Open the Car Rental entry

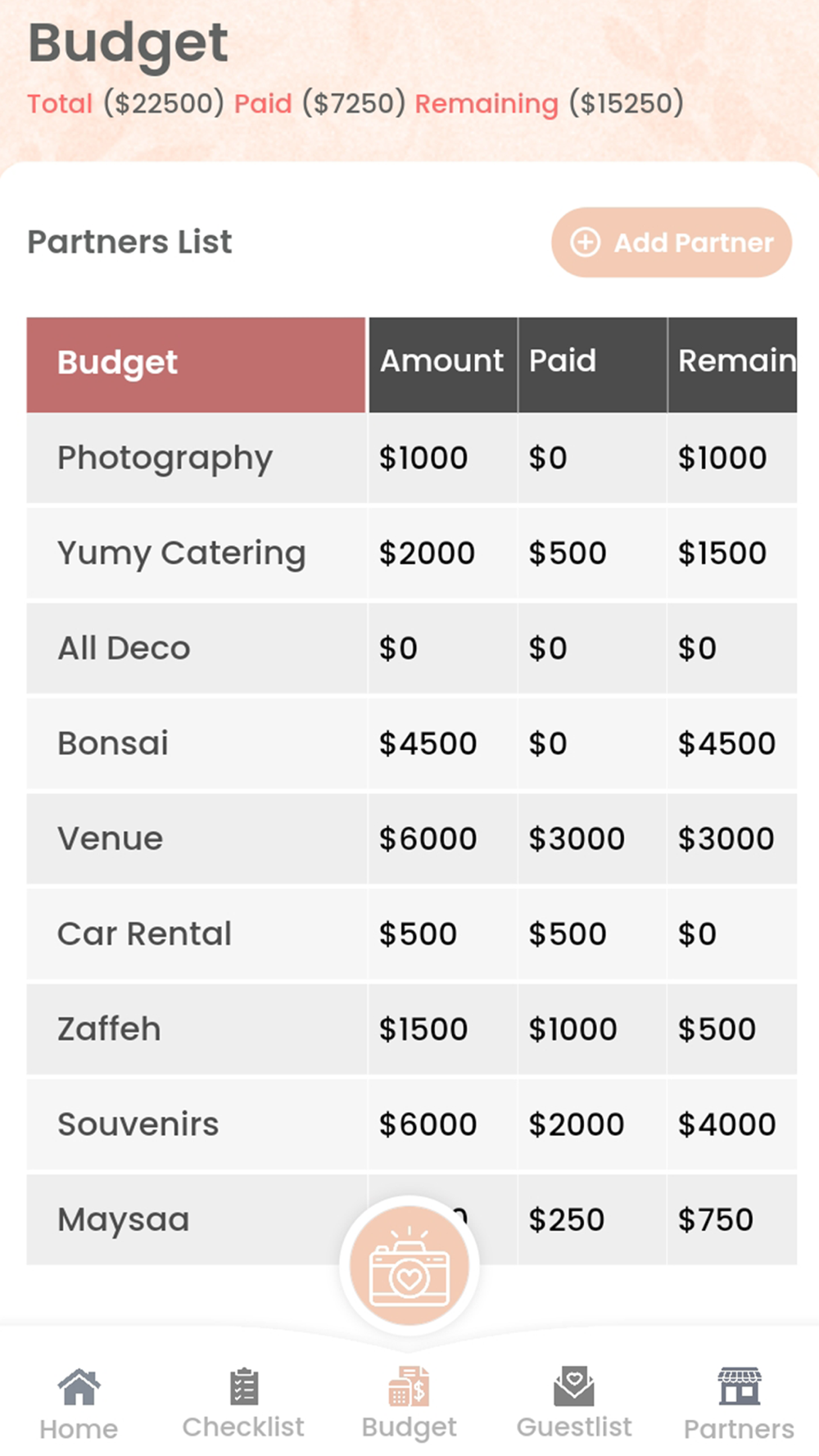pyautogui.click(x=412, y=934)
